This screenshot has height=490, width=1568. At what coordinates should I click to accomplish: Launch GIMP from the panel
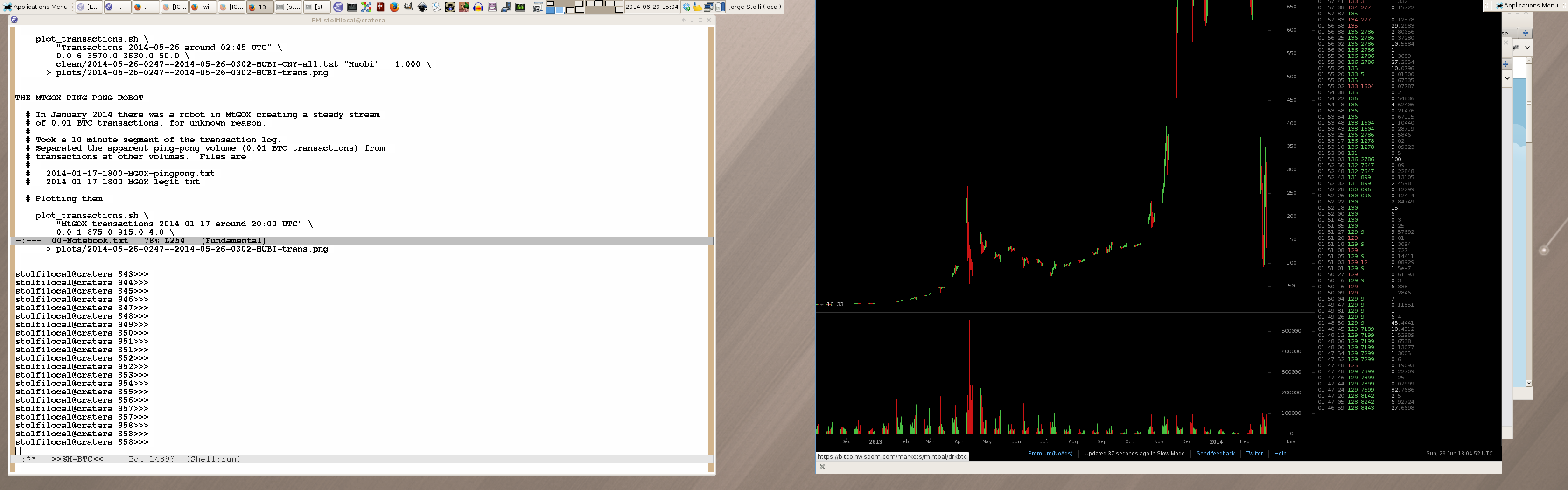tap(408, 7)
